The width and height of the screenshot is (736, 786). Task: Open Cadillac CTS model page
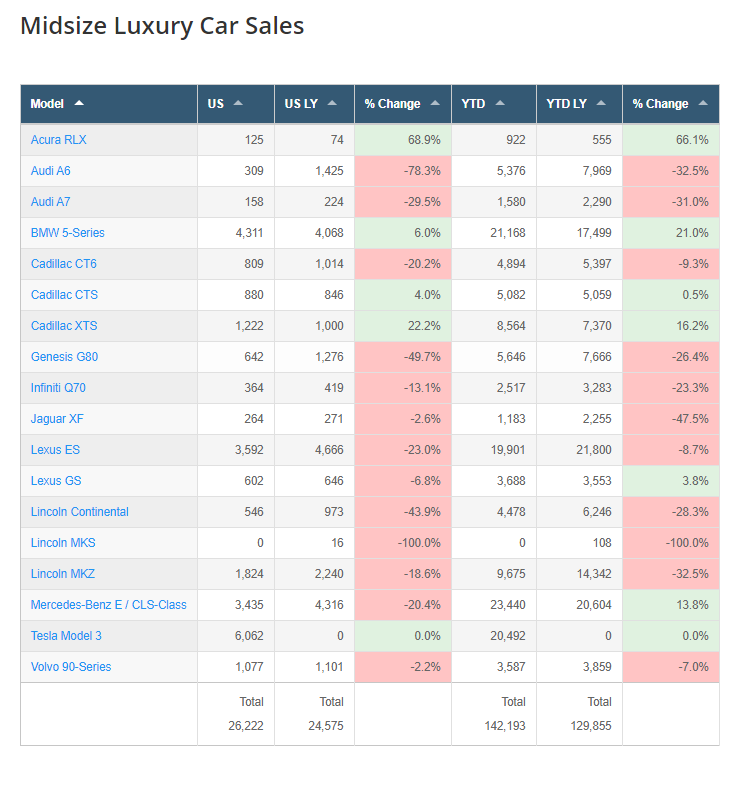click(x=64, y=295)
